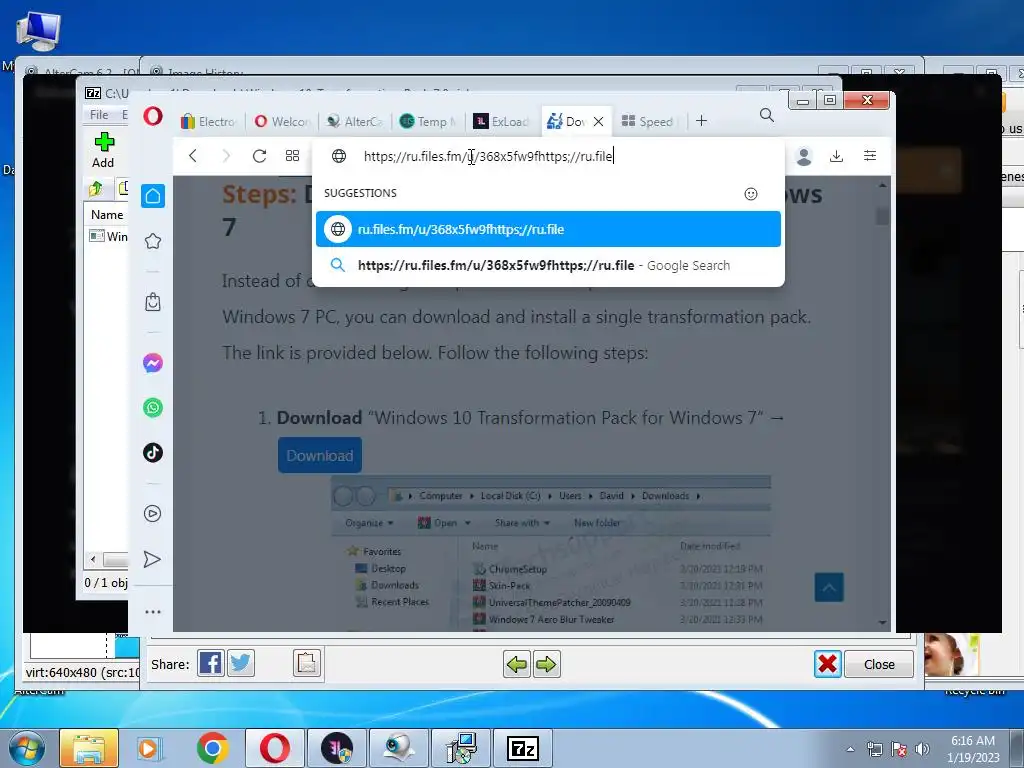Click the Name column header in 7-Zip

coord(107,215)
